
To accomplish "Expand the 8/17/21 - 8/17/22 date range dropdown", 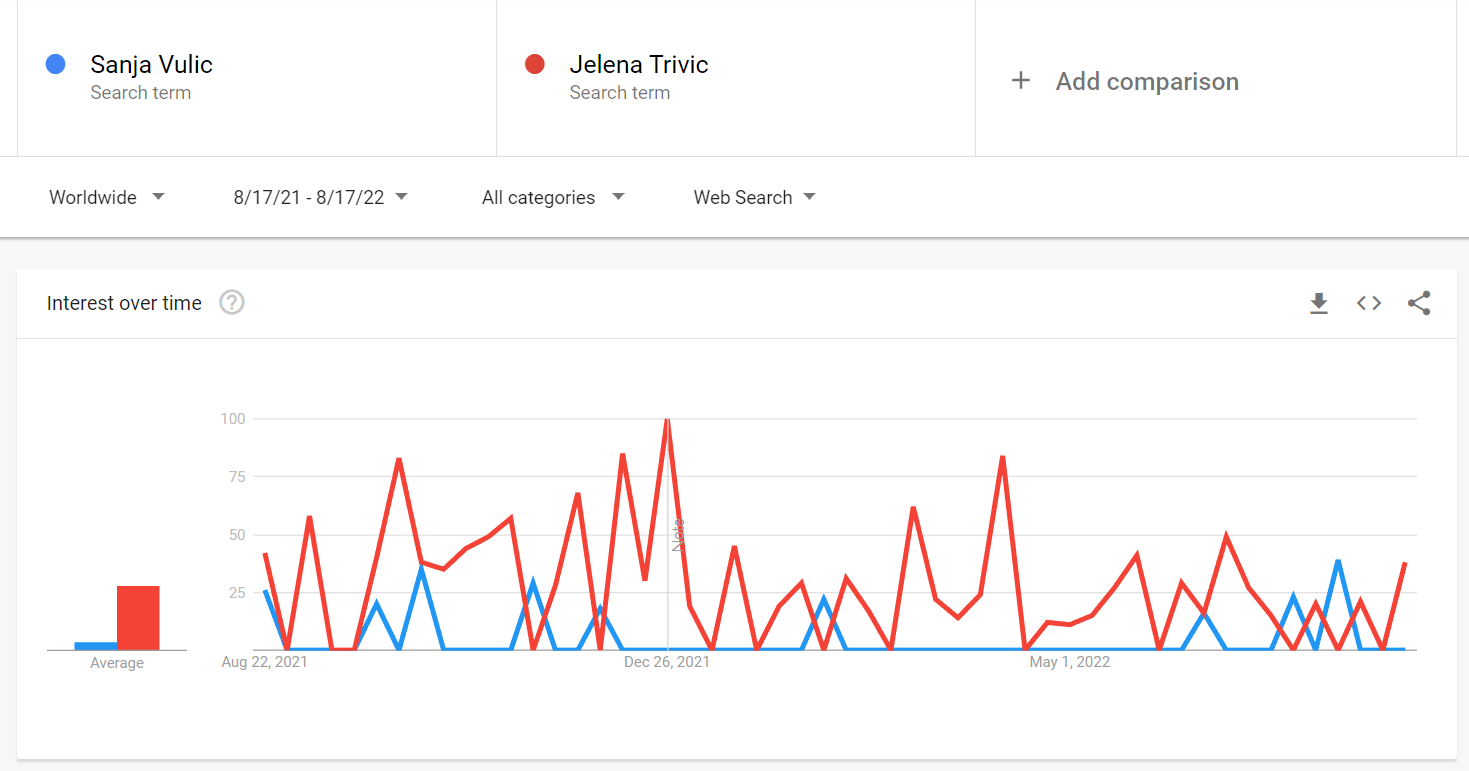I will click(x=321, y=197).
